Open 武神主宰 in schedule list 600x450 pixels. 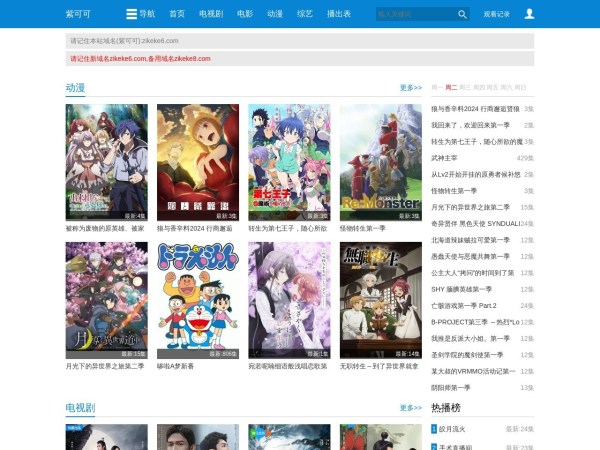click(444, 158)
